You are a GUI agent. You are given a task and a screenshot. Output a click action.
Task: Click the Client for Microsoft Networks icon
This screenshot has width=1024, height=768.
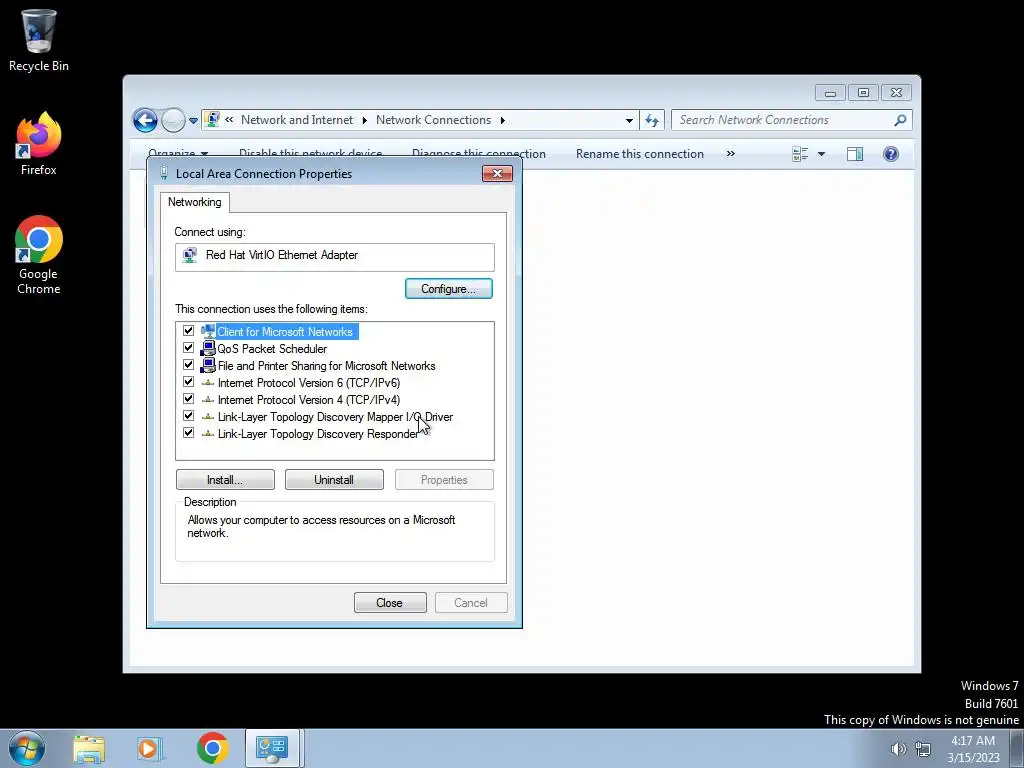208,331
